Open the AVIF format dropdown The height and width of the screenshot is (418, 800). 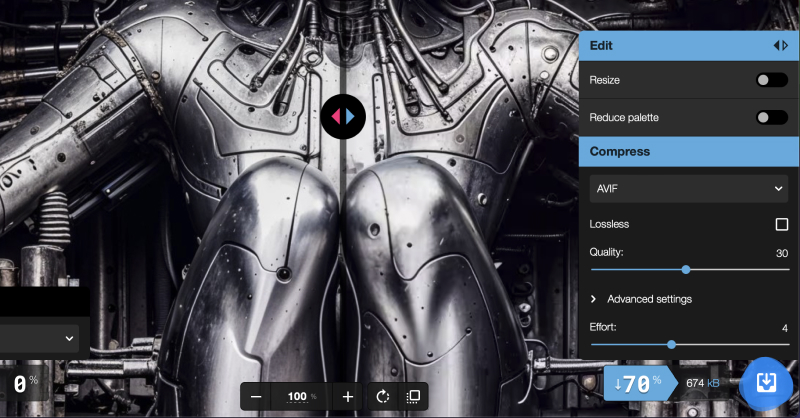click(x=689, y=188)
